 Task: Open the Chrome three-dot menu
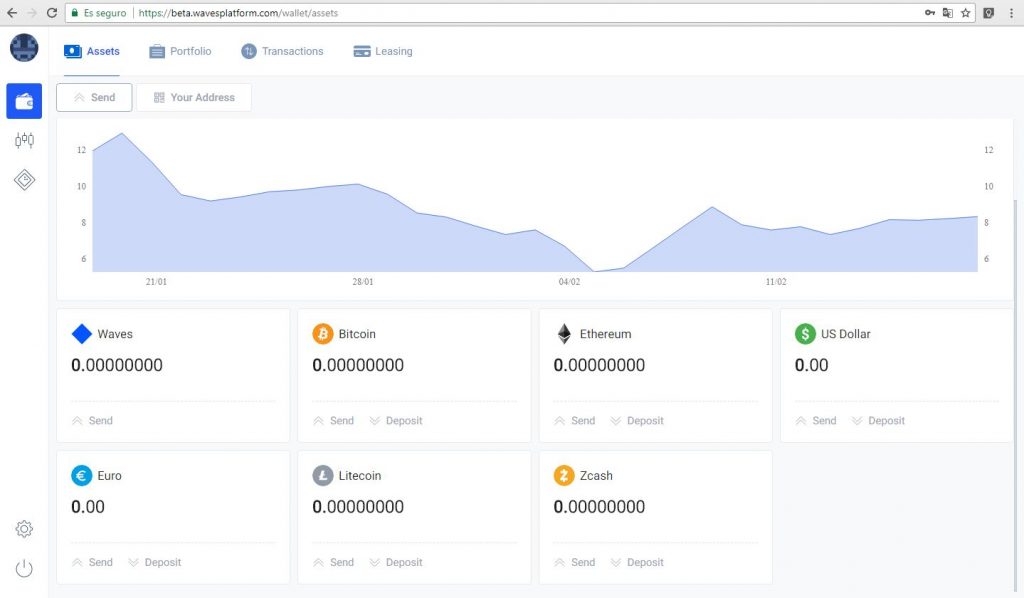click(1011, 13)
